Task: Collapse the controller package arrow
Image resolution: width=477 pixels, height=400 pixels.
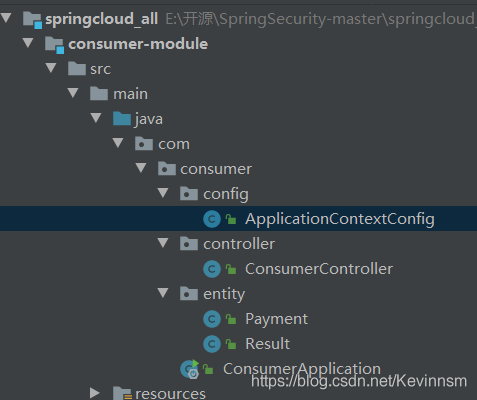Action: click(x=163, y=242)
